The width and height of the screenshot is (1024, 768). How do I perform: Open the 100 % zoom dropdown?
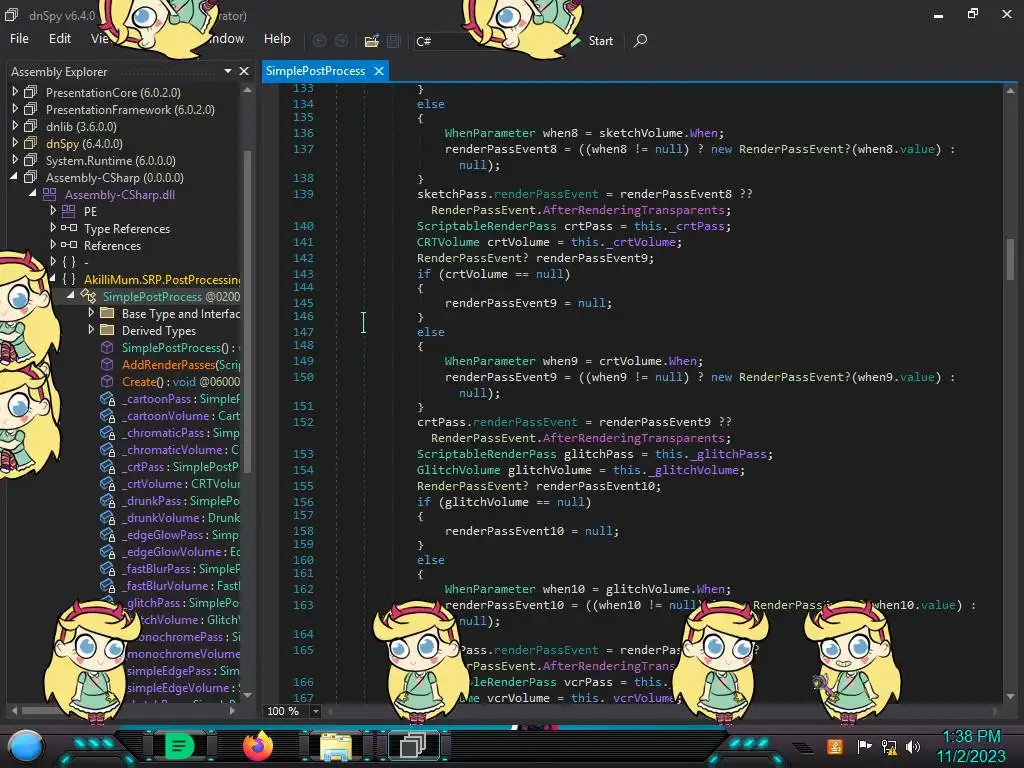(x=315, y=711)
